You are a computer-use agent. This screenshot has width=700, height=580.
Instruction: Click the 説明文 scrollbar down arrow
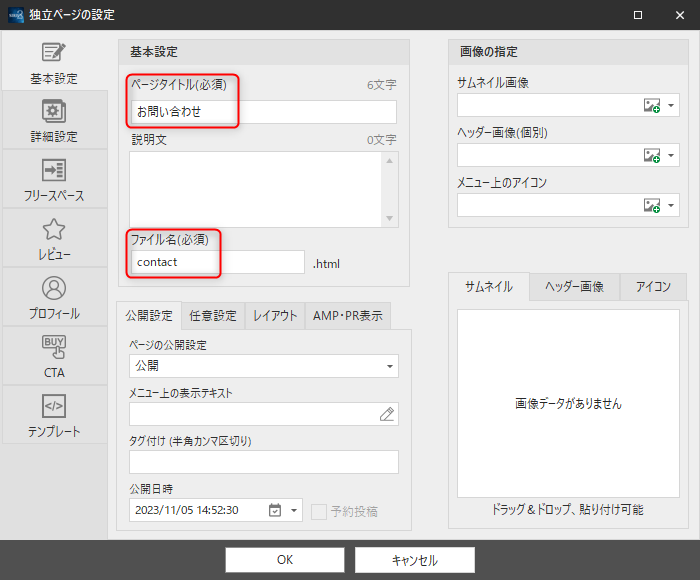[389, 219]
